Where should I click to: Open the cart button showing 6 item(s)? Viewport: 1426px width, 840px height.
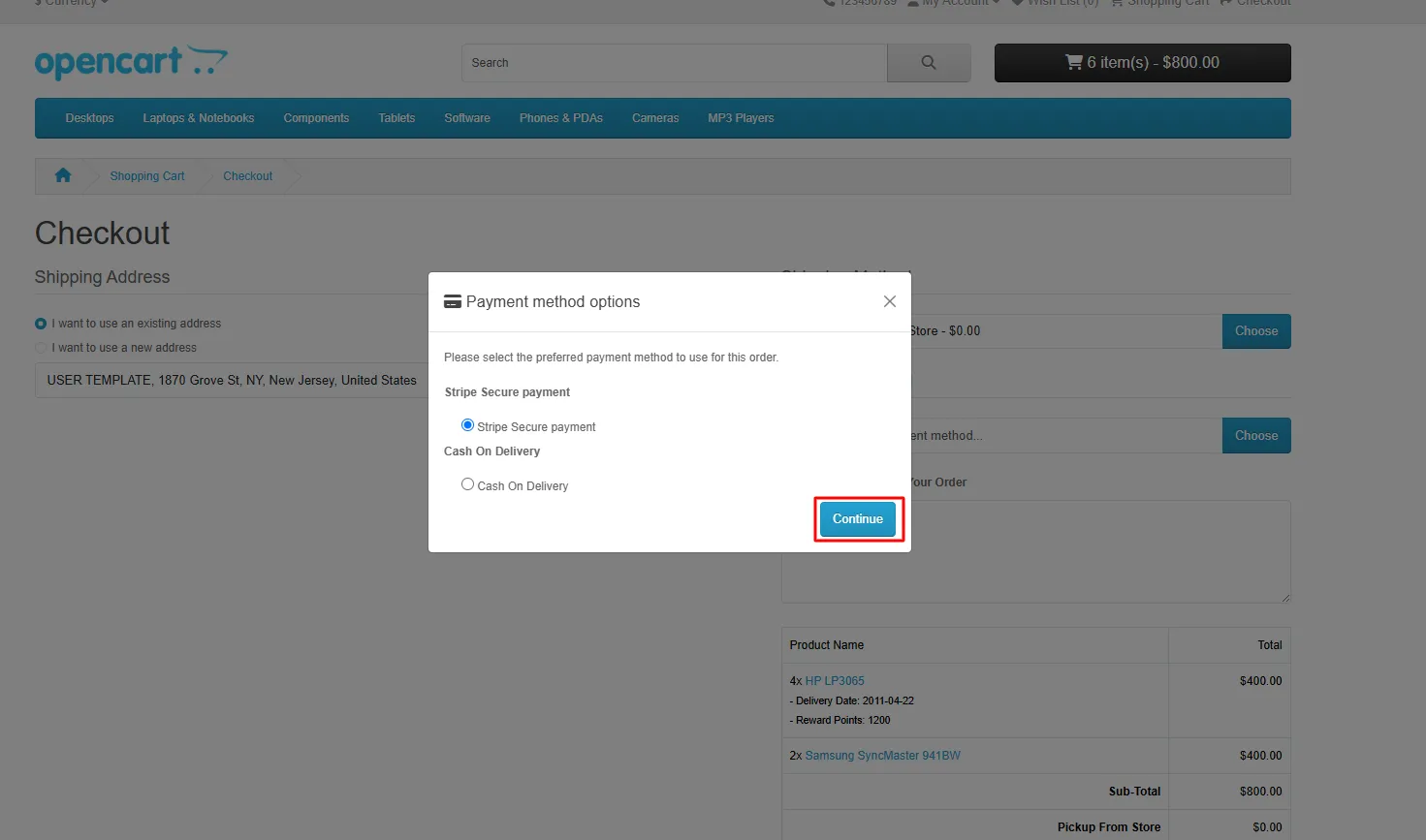[1142, 63]
